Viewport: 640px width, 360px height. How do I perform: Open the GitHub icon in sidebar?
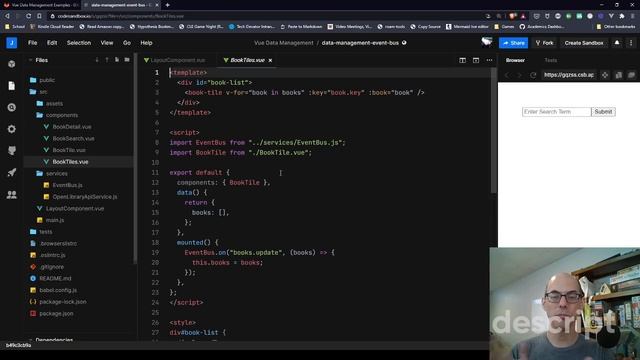point(11,151)
